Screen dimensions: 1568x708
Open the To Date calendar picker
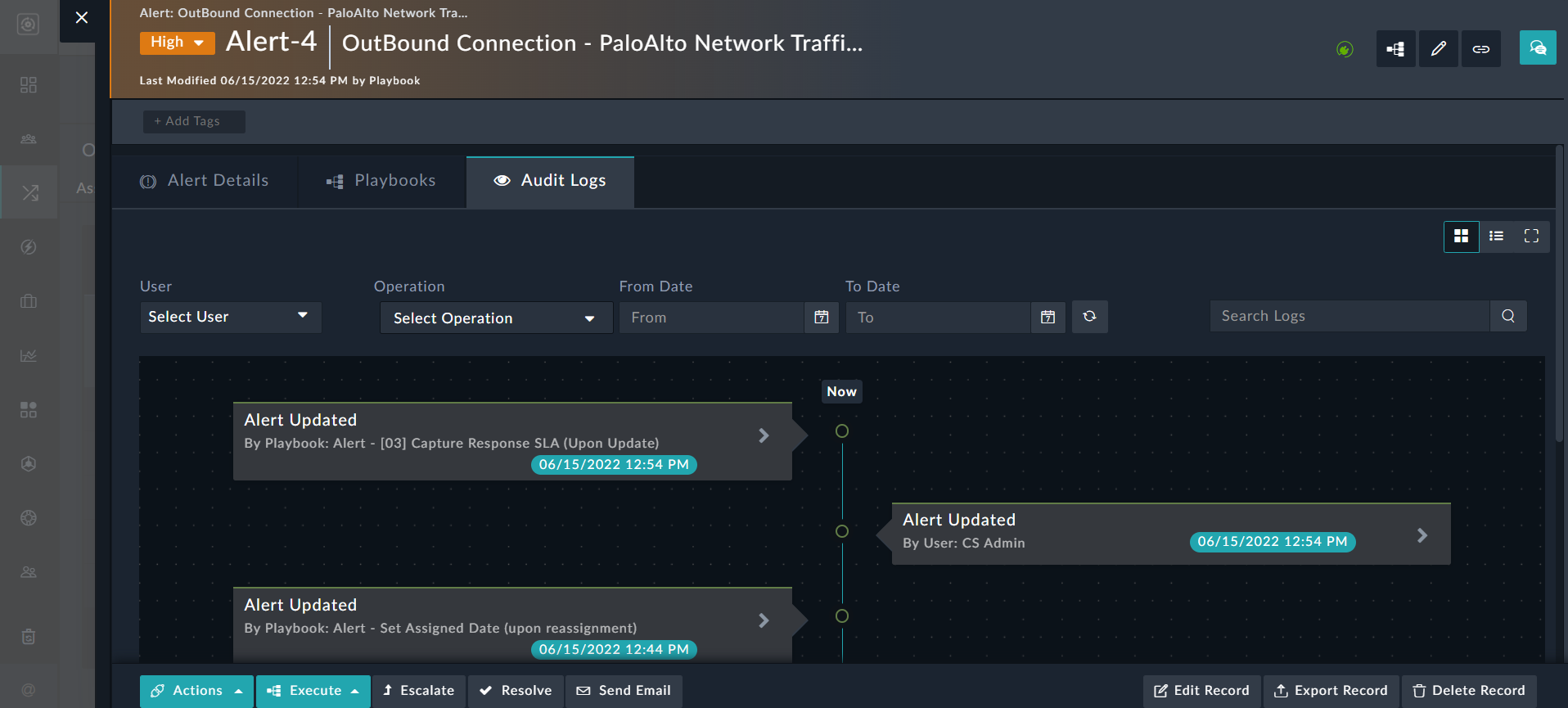click(x=1048, y=318)
